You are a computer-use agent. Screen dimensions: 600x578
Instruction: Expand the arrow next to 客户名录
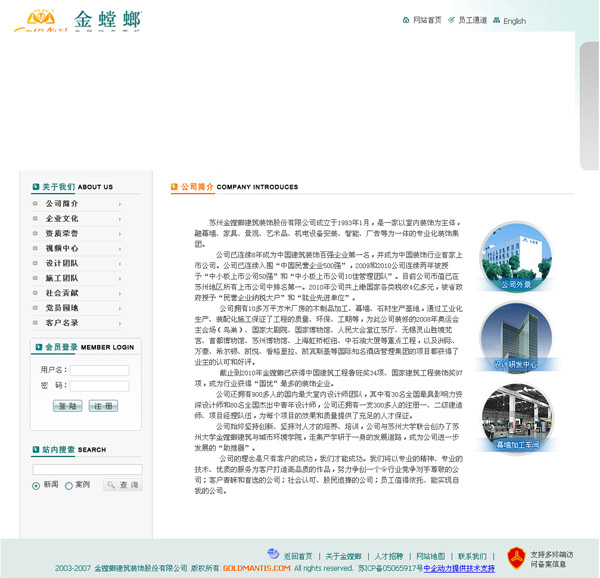click(120, 323)
